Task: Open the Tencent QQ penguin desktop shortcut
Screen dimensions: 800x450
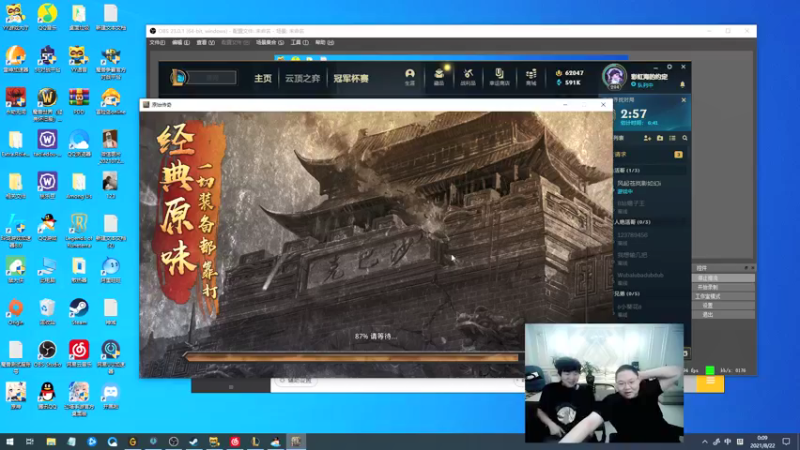Action: tap(47, 396)
